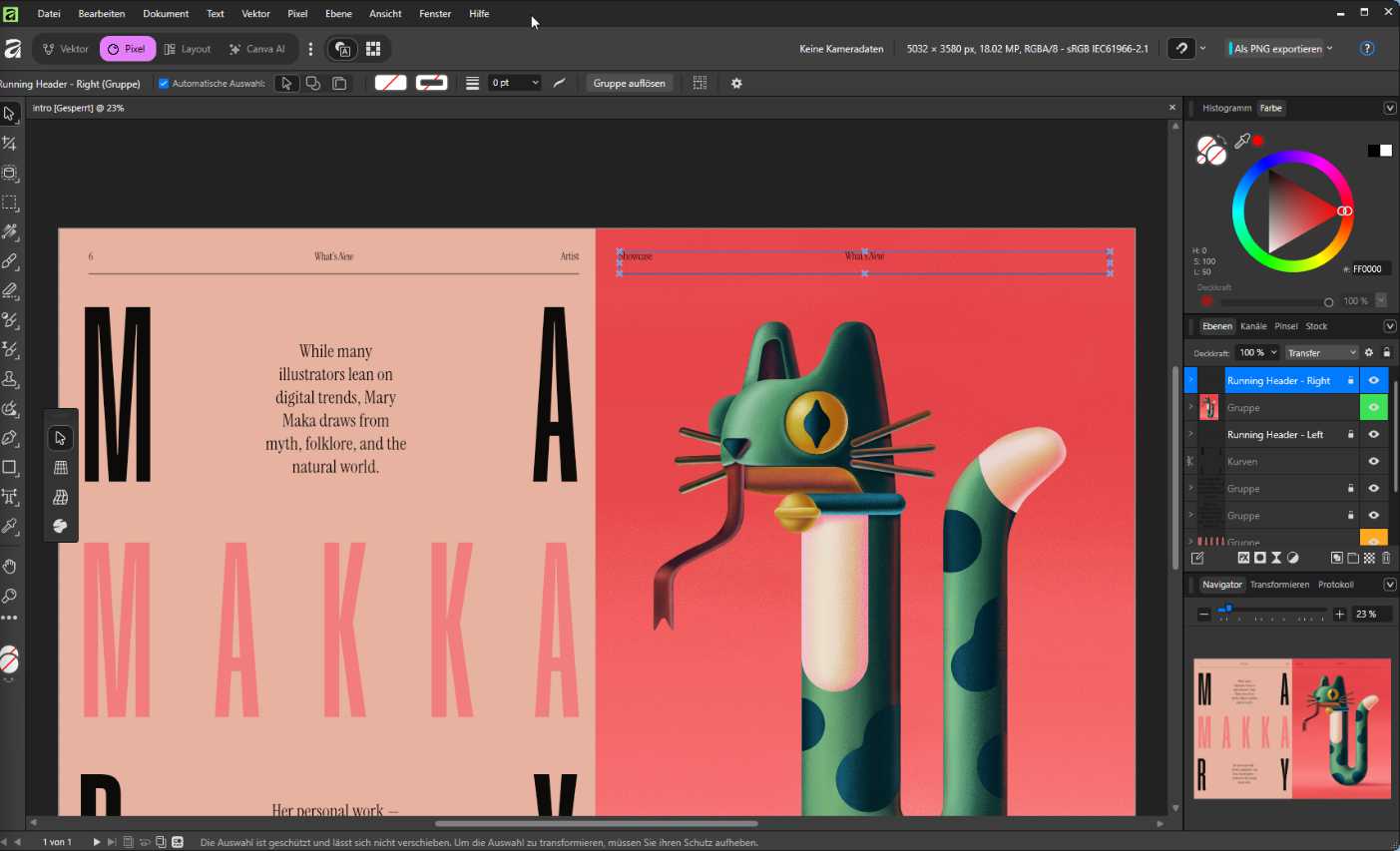Expand the Running Header - Right group
The height and width of the screenshot is (851, 1400).
coord(1190,380)
